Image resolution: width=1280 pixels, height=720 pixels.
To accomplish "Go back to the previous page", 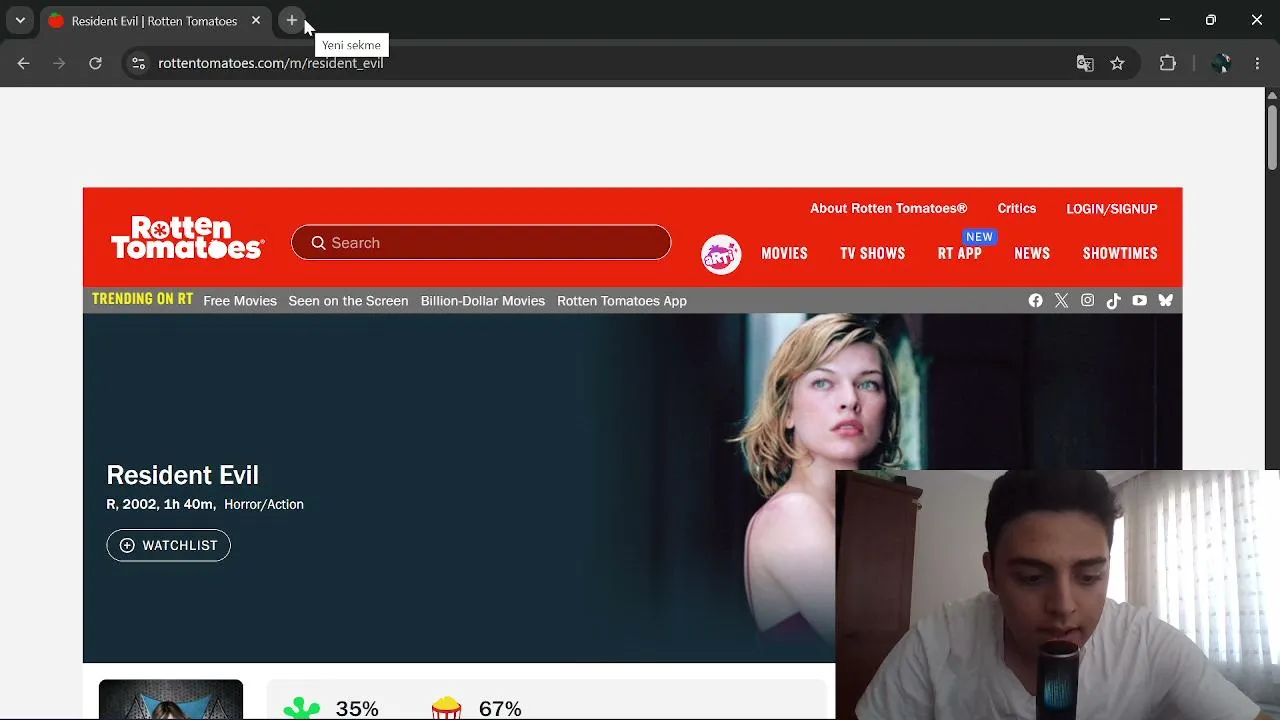I will tap(24, 63).
